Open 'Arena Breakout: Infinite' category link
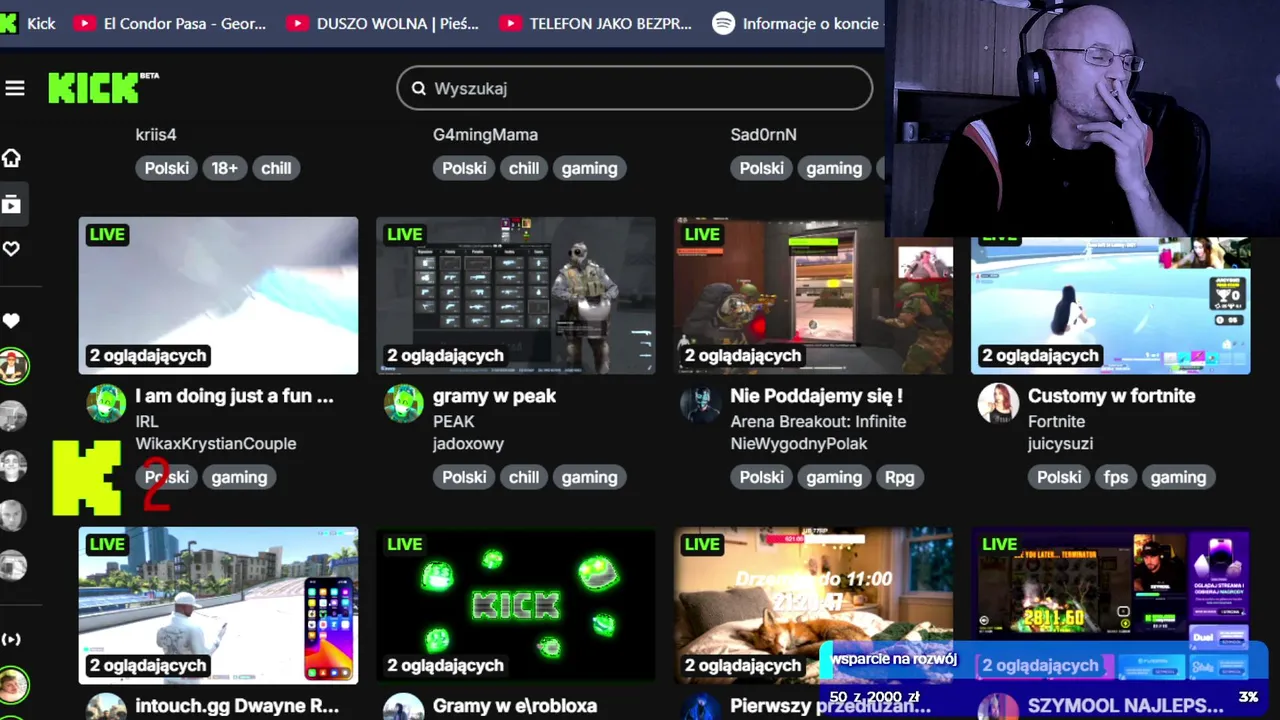The height and width of the screenshot is (720, 1280). pos(818,421)
